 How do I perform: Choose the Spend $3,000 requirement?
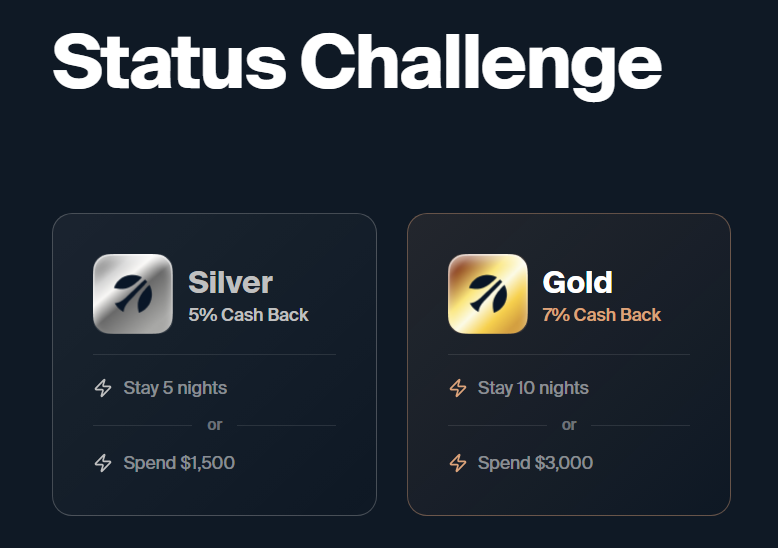coord(535,463)
